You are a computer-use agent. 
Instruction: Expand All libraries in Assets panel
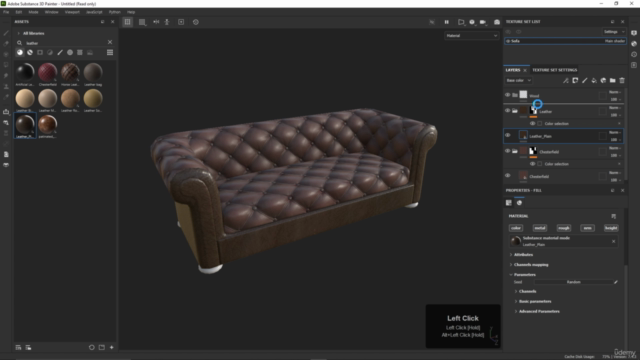(x=18, y=33)
